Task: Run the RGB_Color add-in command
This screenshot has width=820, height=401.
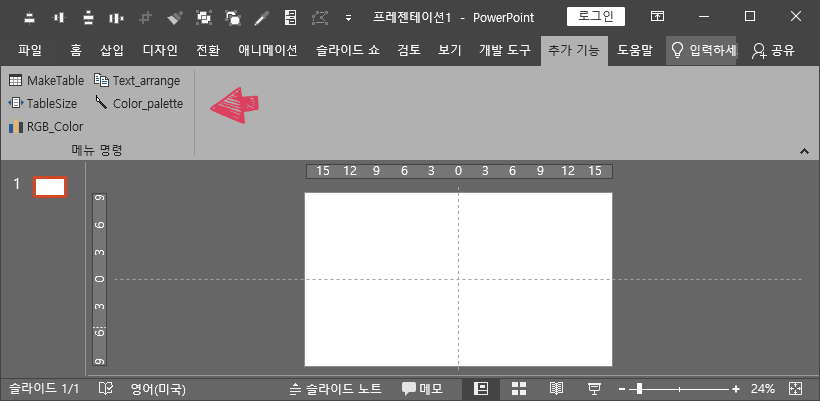Action: (45, 127)
